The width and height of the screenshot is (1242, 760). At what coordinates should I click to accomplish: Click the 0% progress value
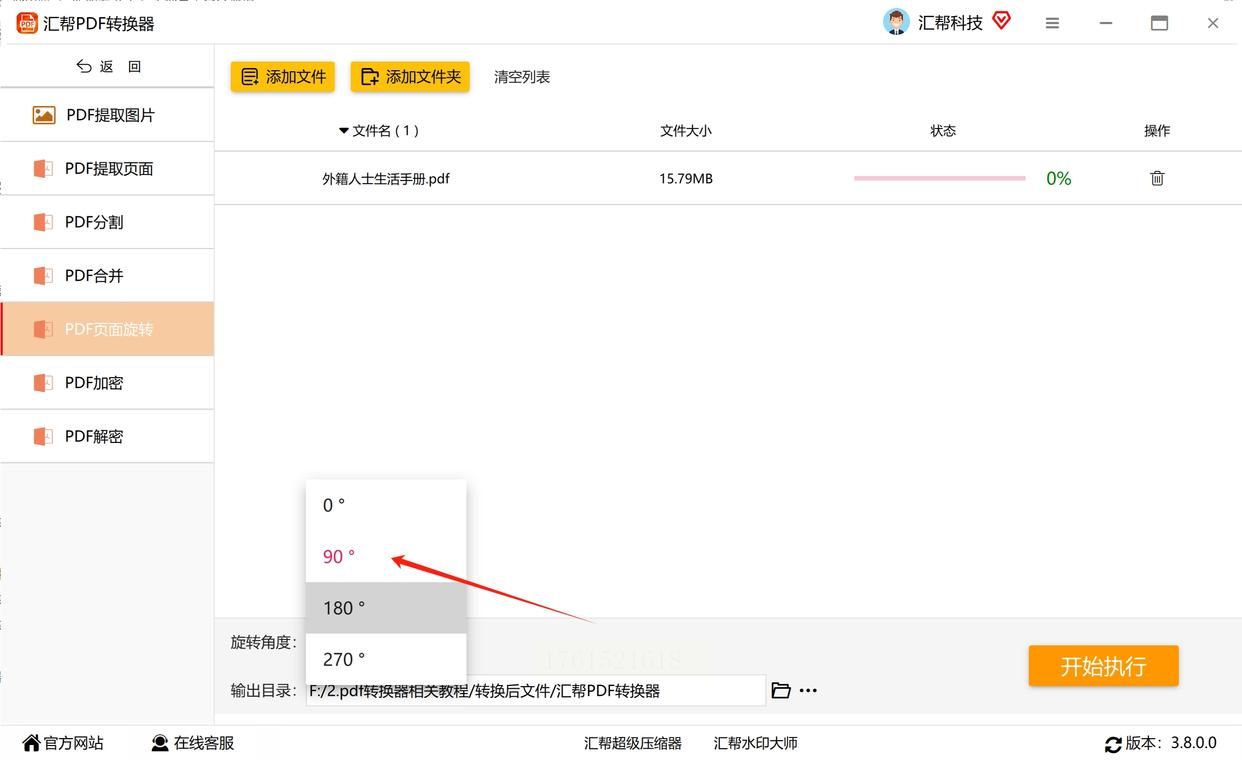tap(1059, 179)
